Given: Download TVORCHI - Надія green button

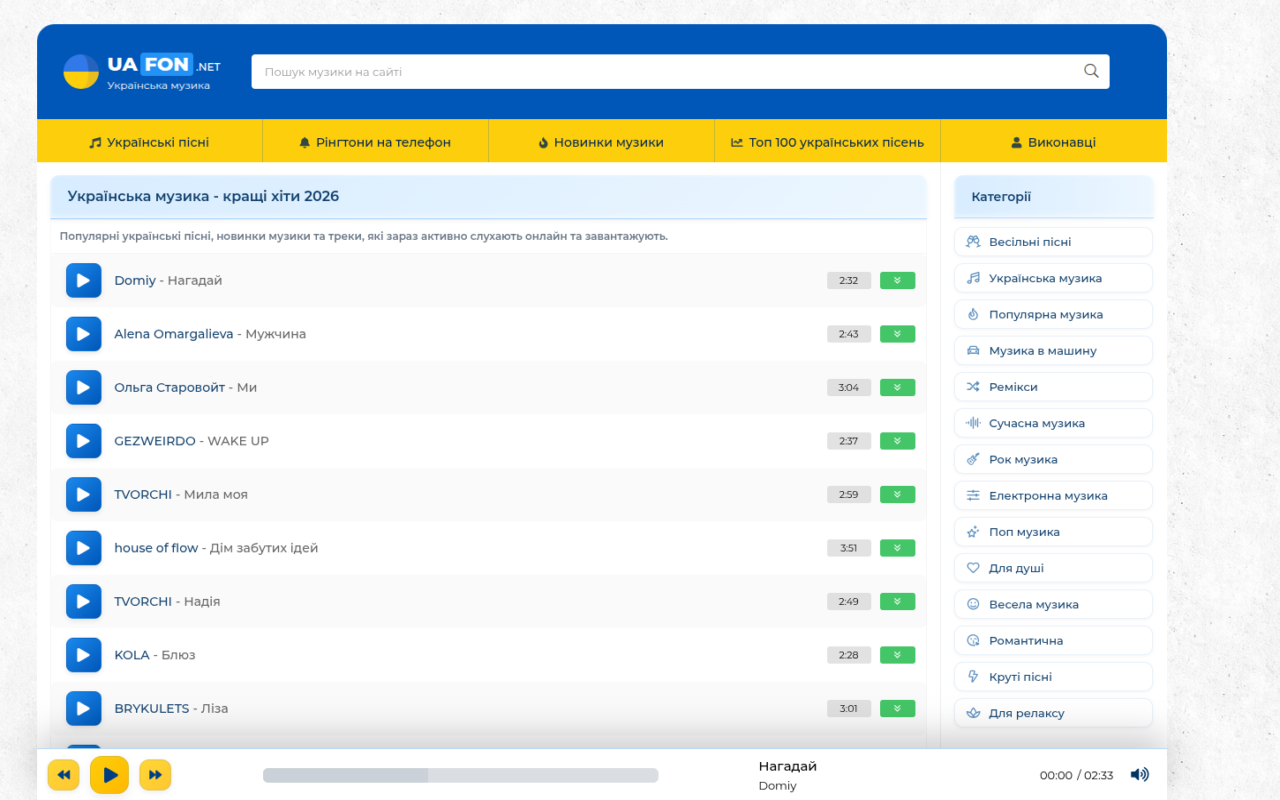Looking at the screenshot, I should coord(897,602).
